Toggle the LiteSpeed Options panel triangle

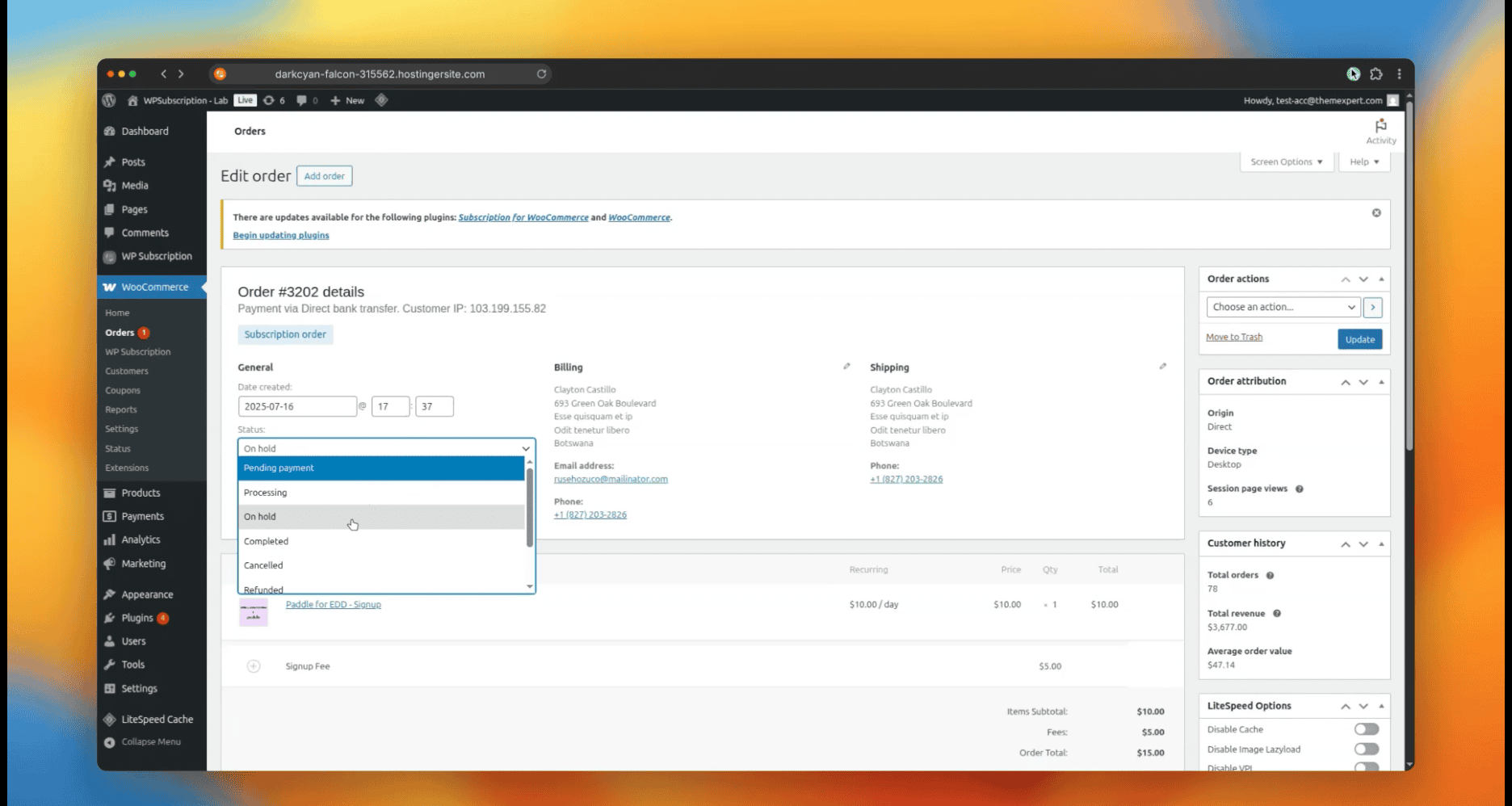1381,707
